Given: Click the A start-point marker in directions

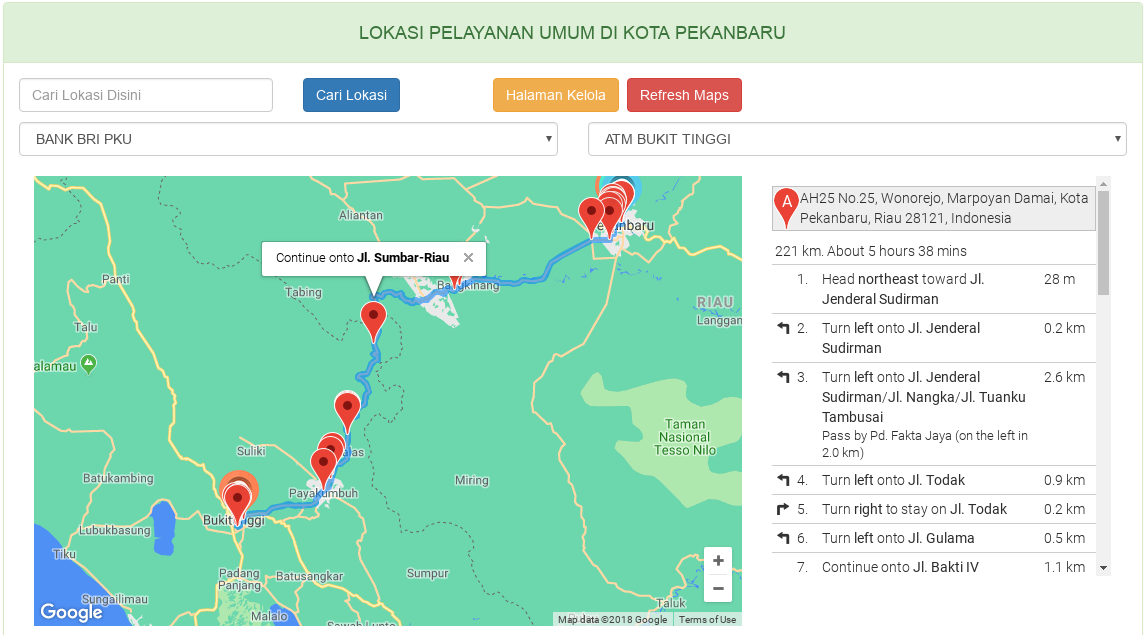Looking at the screenshot, I should (x=786, y=207).
